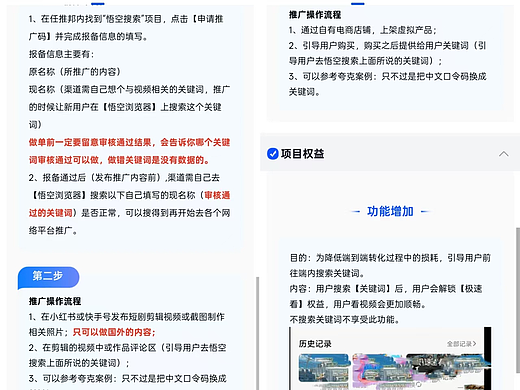The height and width of the screenshot is (390, 520).
Task: Open the second history record thumbnail
Action: pyautogui.click(x=378, y=368)
